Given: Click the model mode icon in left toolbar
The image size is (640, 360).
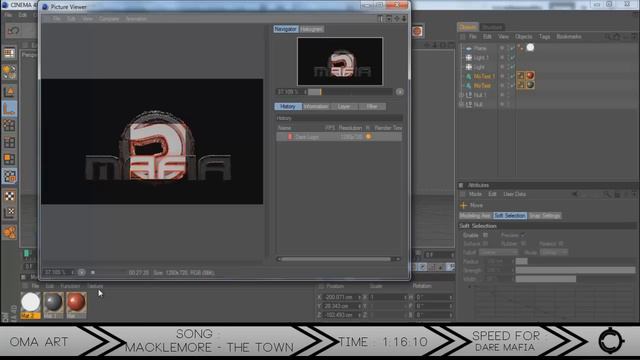Looking at the screenshot, I should pos(9,92).
